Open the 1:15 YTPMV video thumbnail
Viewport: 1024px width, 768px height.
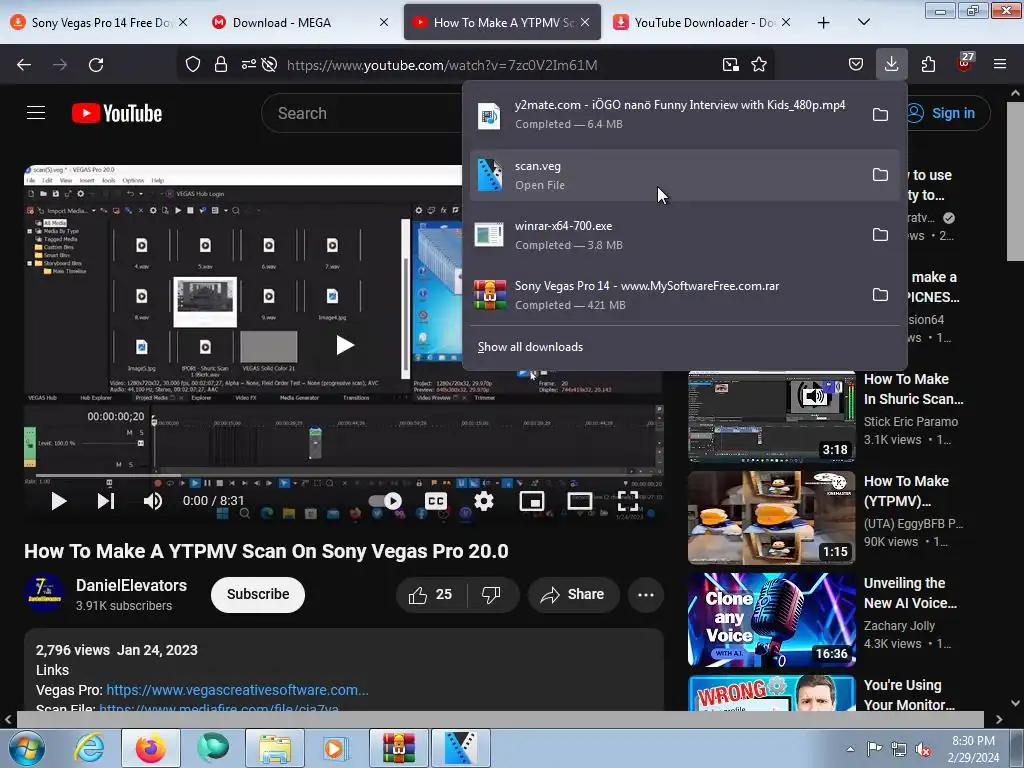(x=771, y=517)
